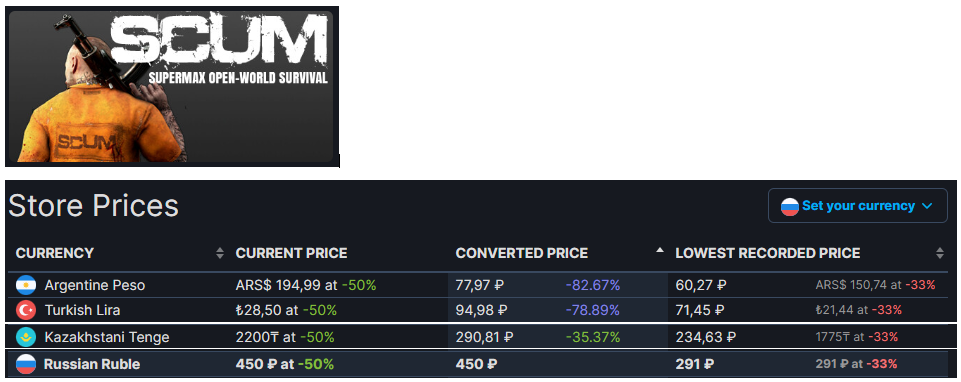The height and width of the screenshot is (382, 961).
Task: Select the Kazakhstani Tenge row
Action: (480, 337)
